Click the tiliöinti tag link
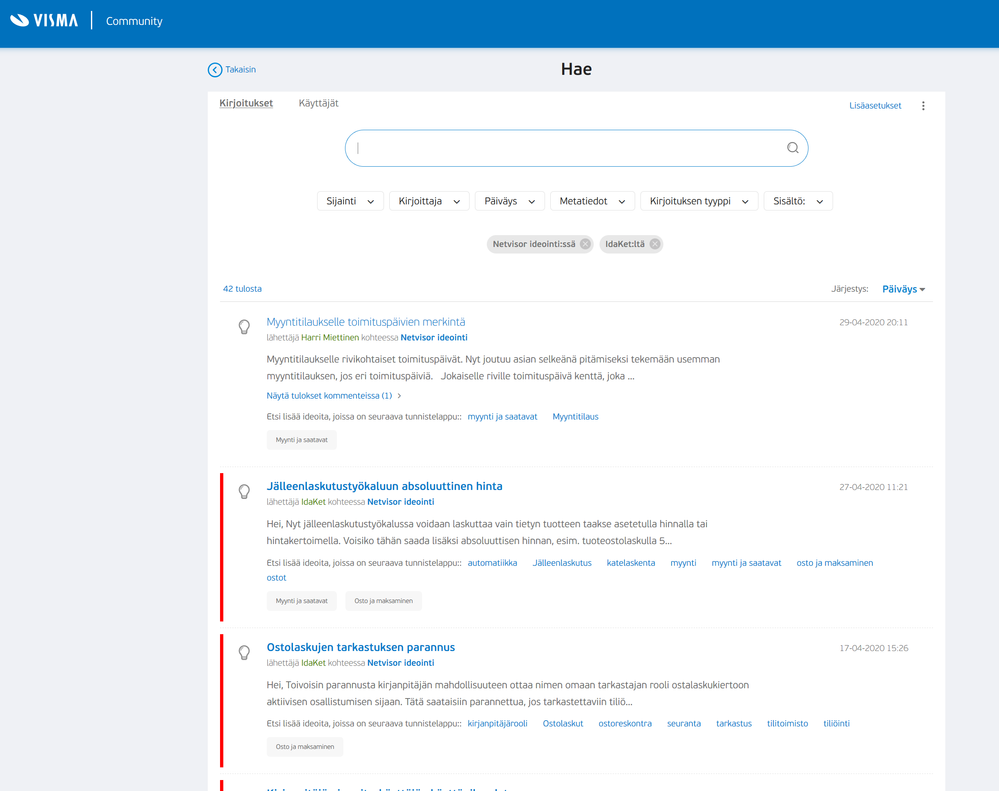The width and height of the screenshot is (999, 791). pos(837,723)
